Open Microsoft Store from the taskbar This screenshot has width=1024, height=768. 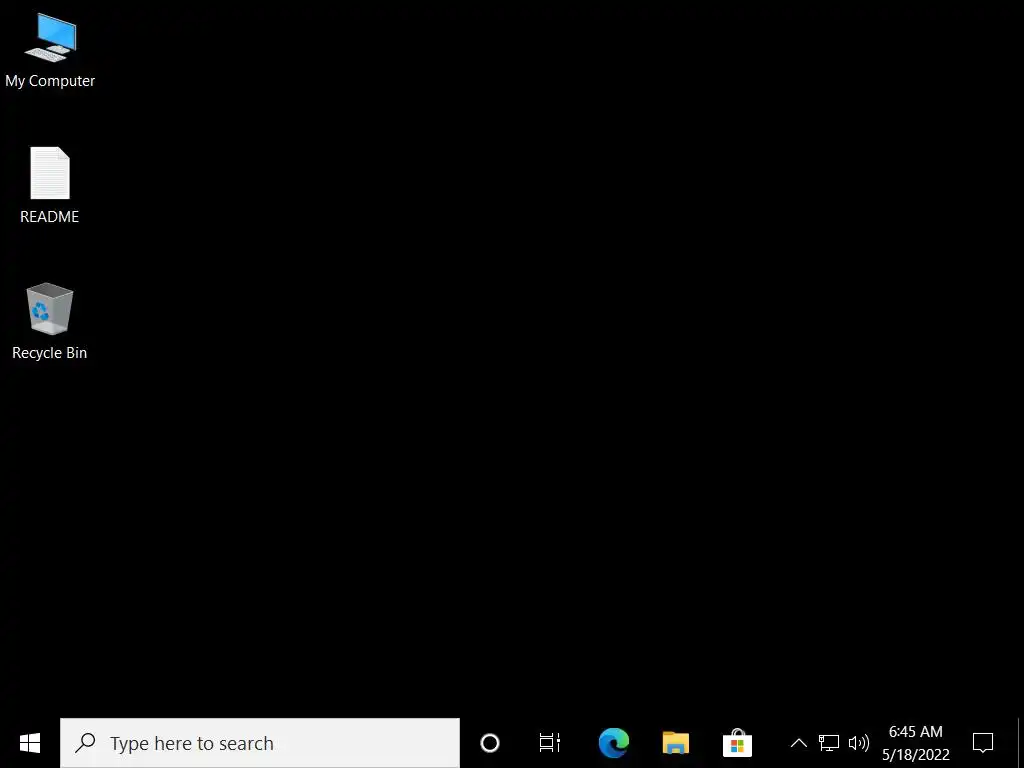coord(737,743)
